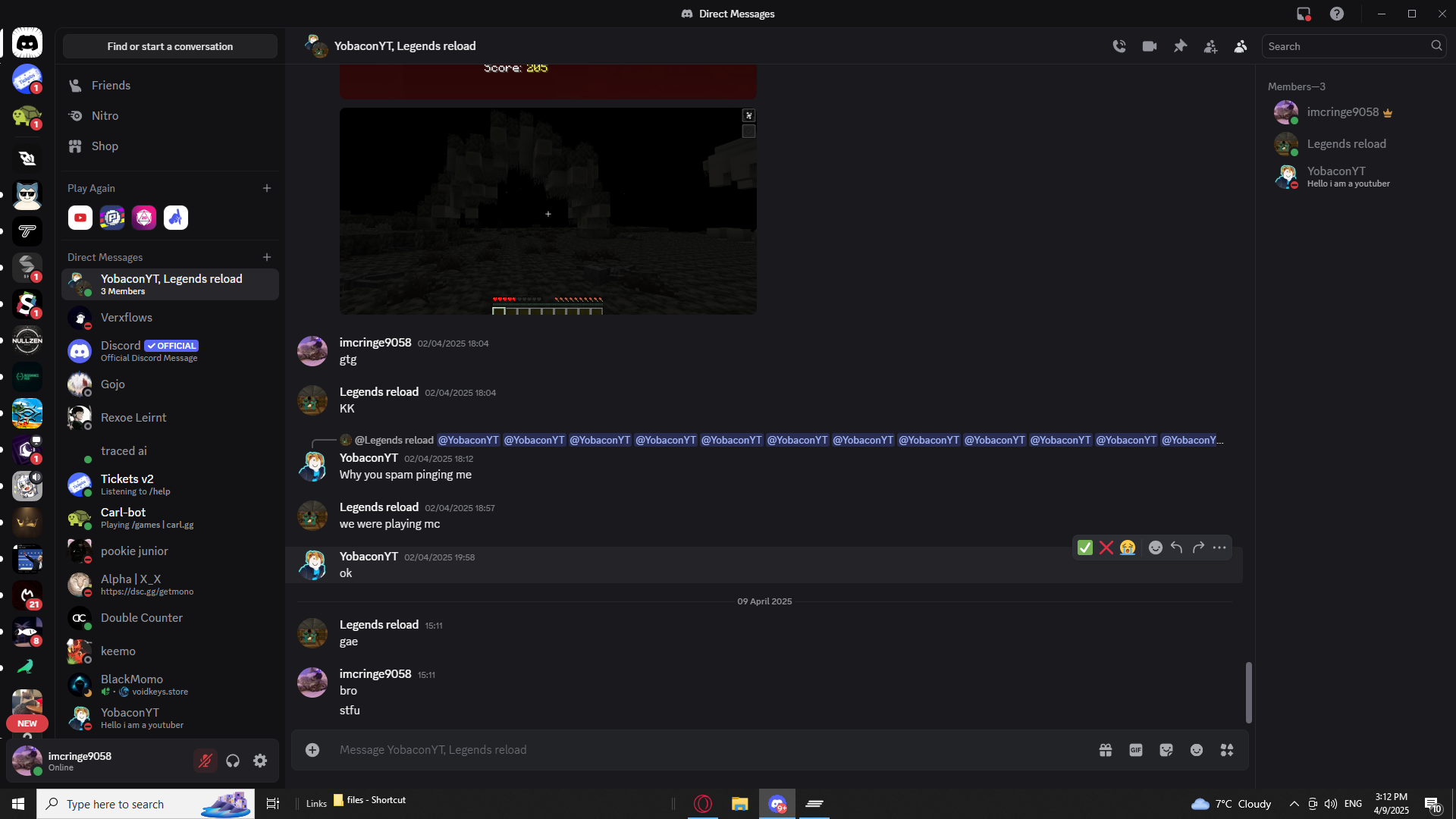
Task: Start a video call in the group DM
Action: click(1150, 46)
